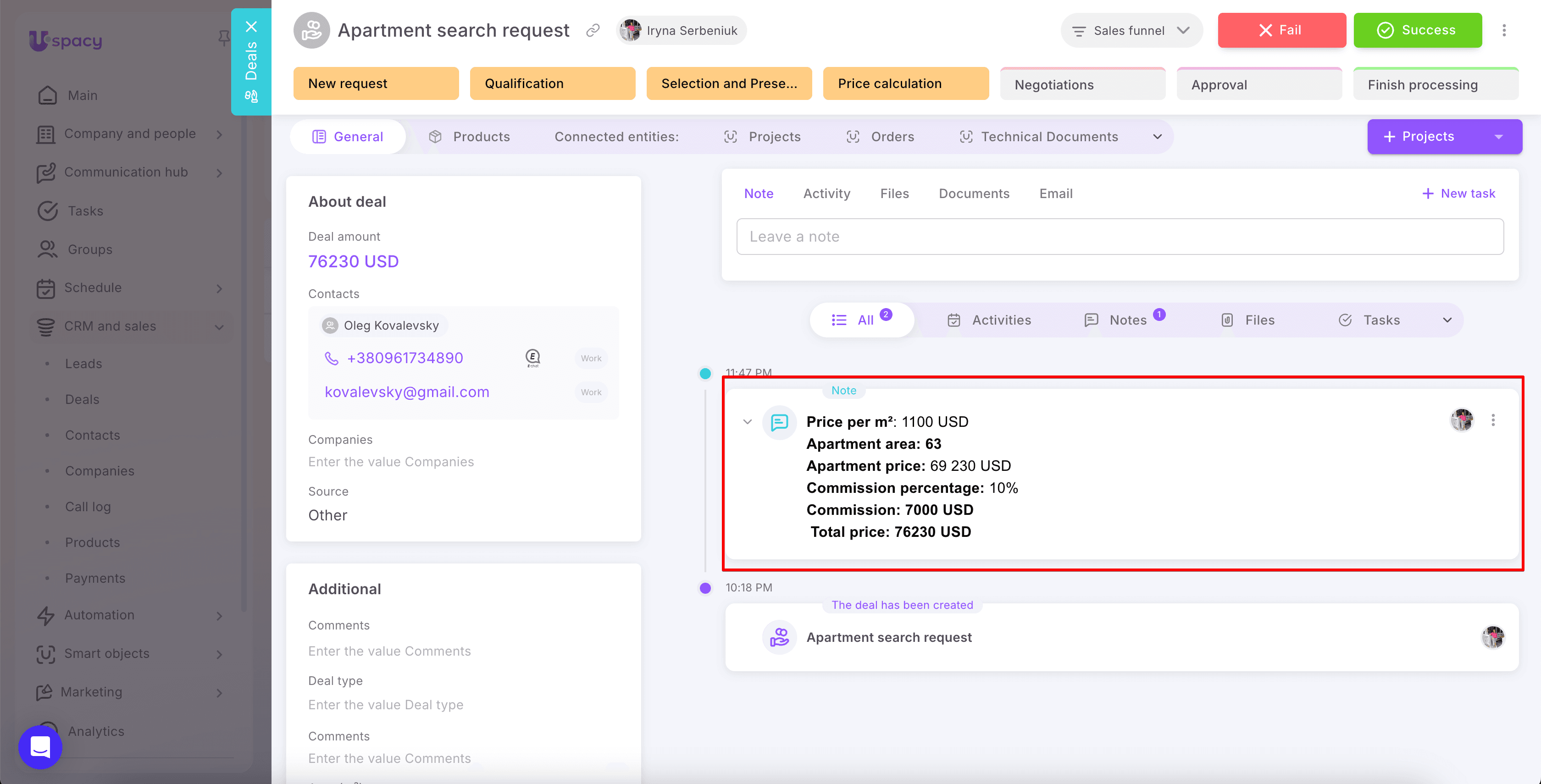Filter timeline by Activities
Screen dimensions: 1541x784
989,320
